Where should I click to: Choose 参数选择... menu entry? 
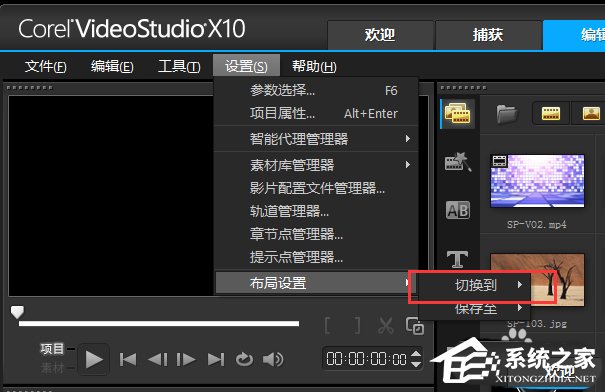tap(316, 90)
